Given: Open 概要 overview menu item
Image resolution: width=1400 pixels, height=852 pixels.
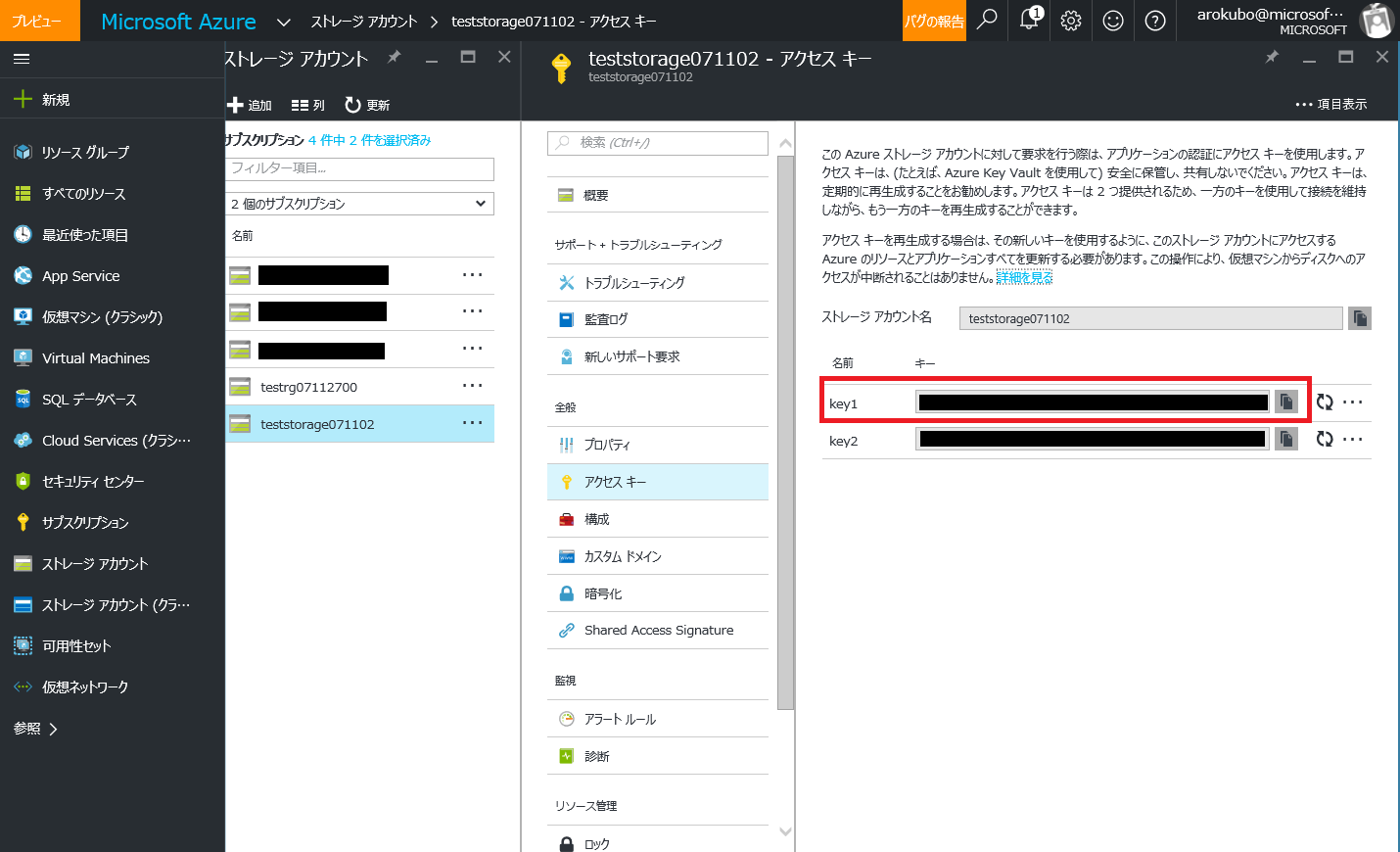Looking at the screenshot, I should pyautogui.click(x=658, y=195).
